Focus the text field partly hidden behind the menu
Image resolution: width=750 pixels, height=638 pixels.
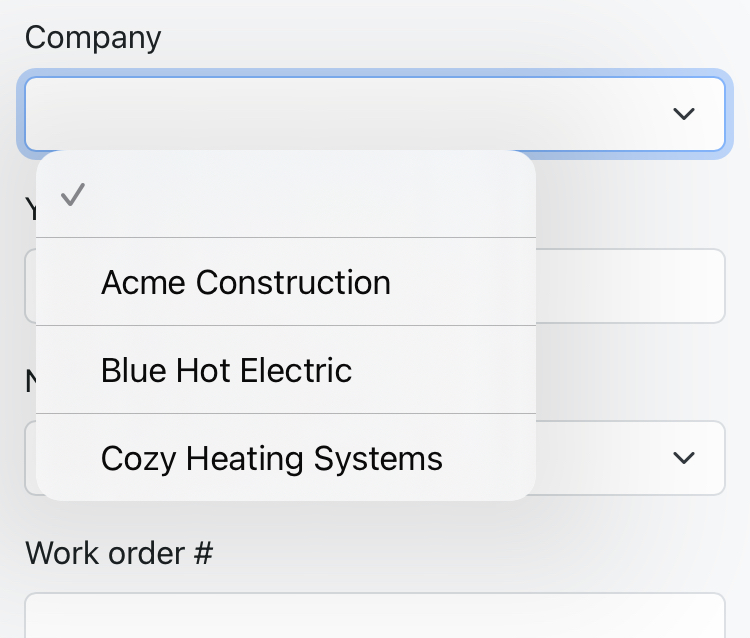click(630, 286)
